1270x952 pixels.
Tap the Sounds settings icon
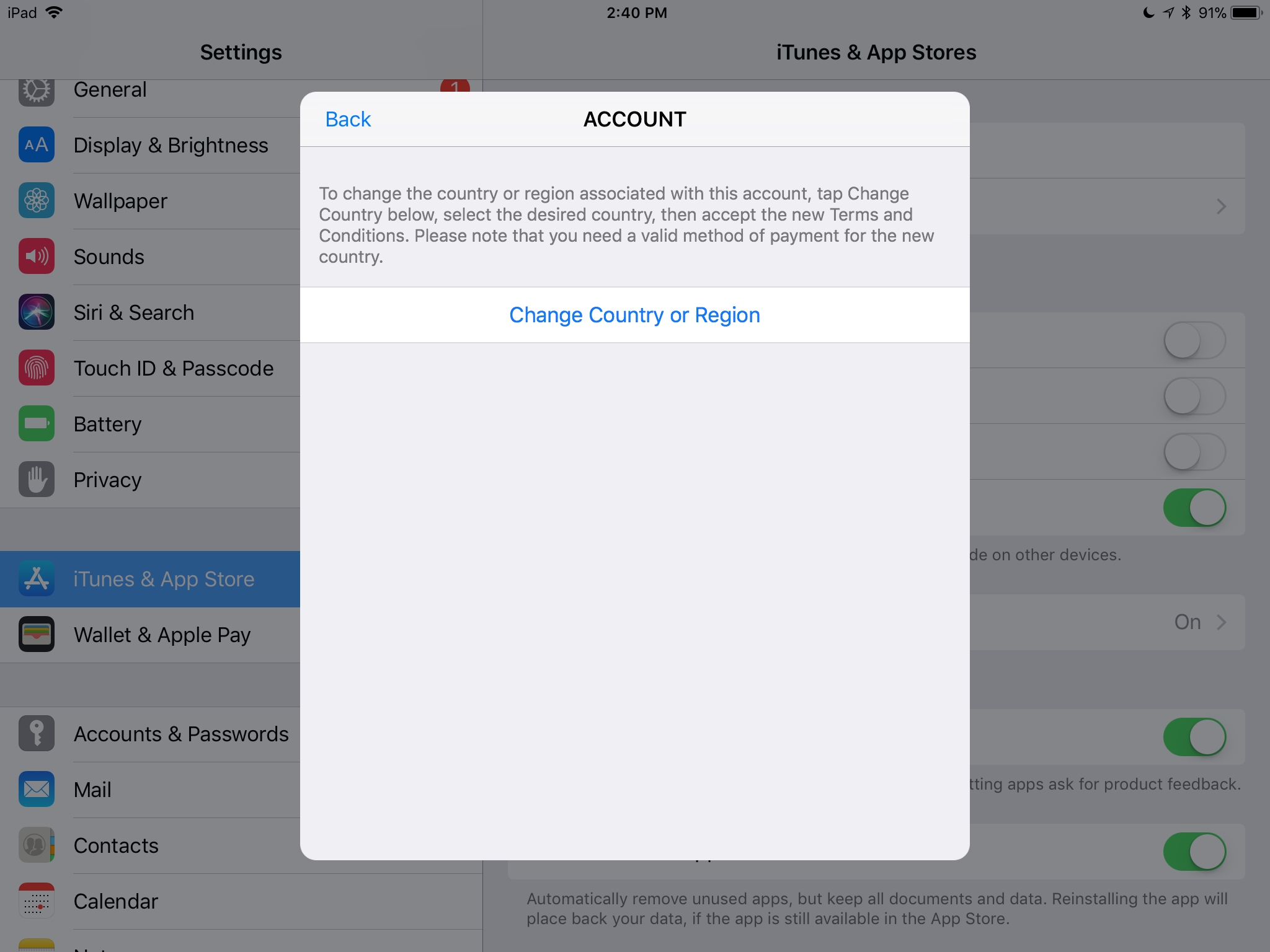tap(35, 257)
